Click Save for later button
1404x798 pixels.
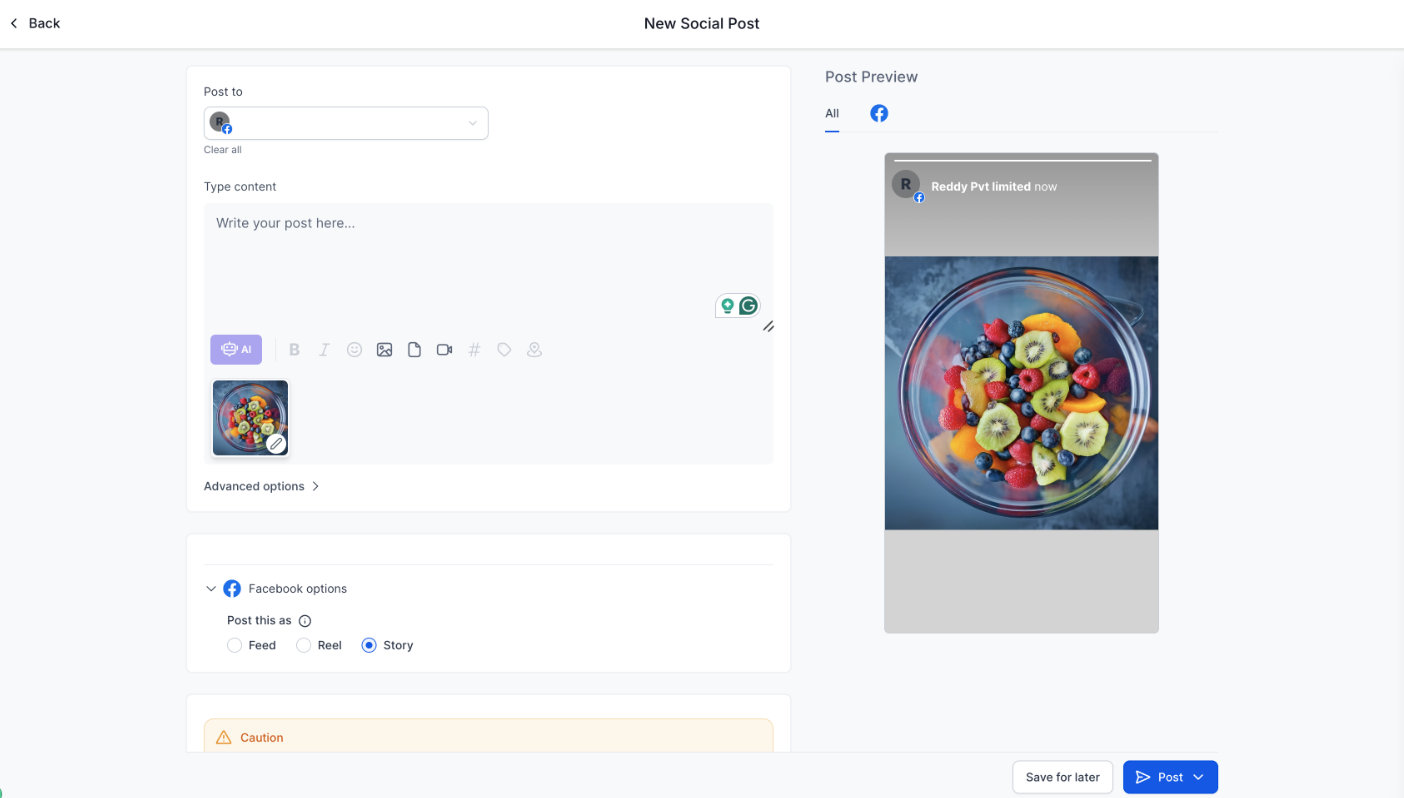[x=1062, y=777]
